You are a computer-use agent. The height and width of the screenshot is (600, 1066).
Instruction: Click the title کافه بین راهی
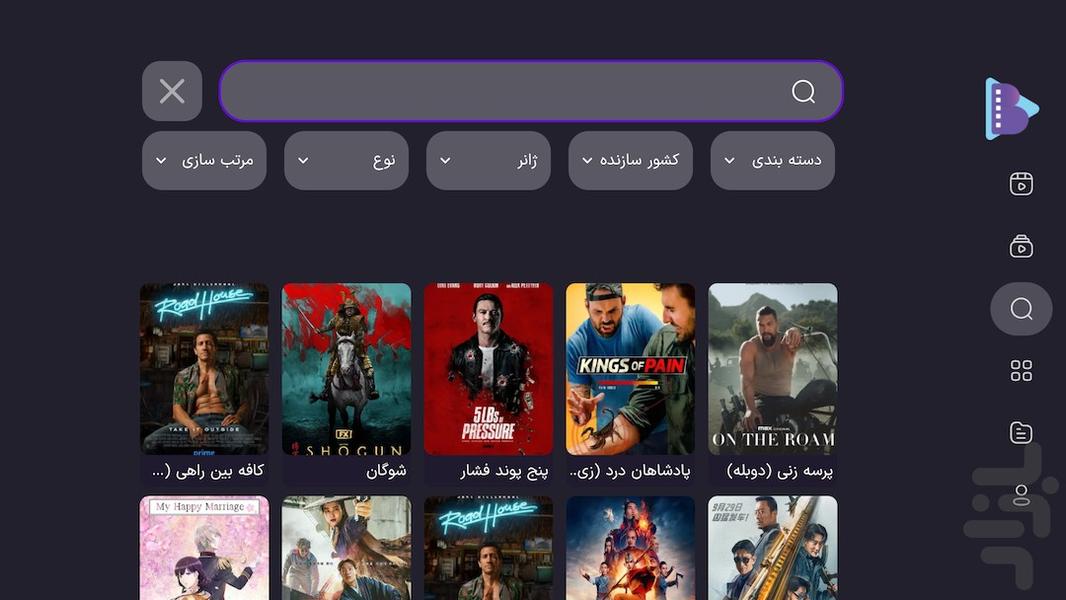pos(207,470)
